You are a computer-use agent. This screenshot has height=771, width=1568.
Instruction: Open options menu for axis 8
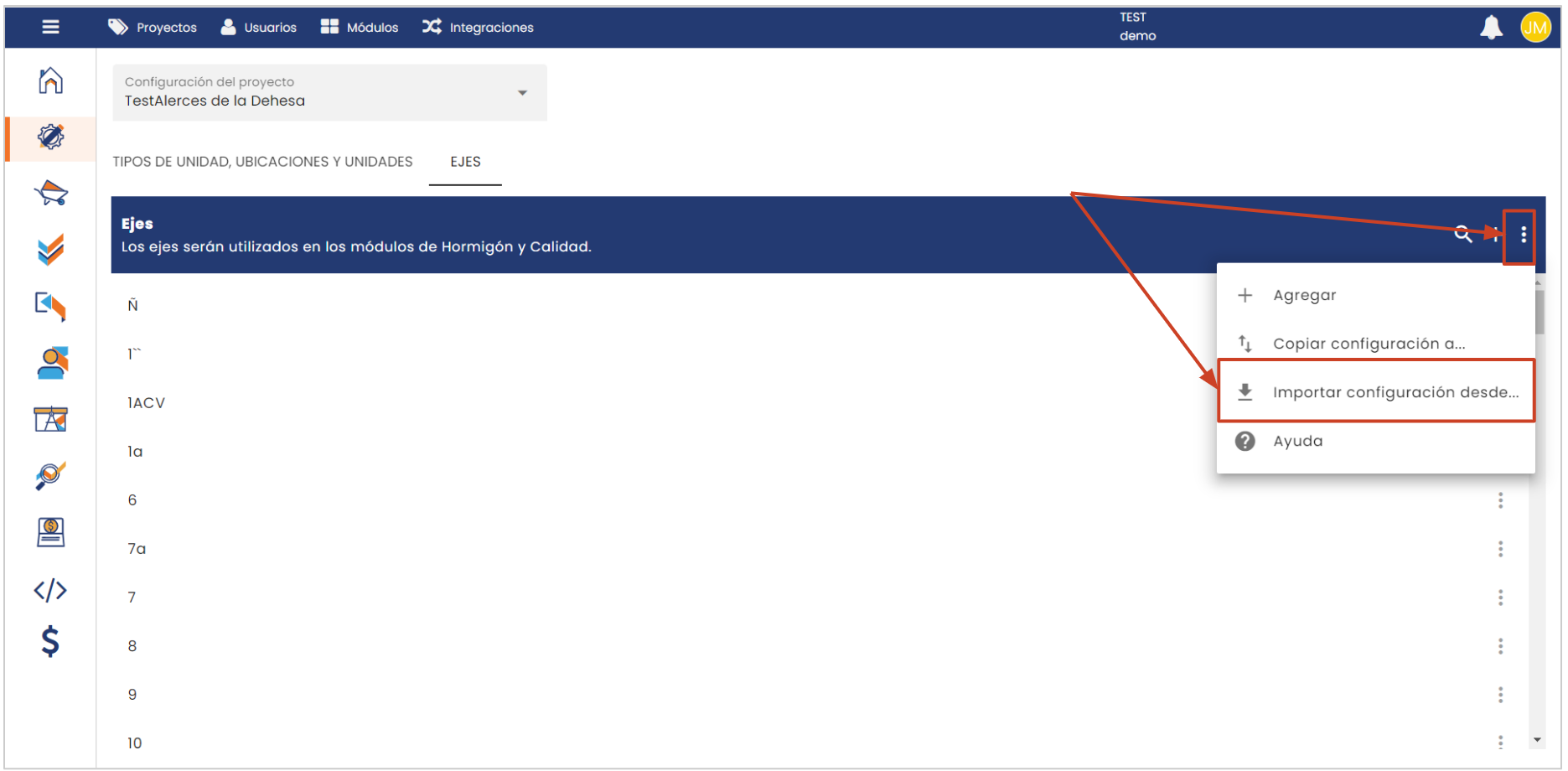(1500, 646)
